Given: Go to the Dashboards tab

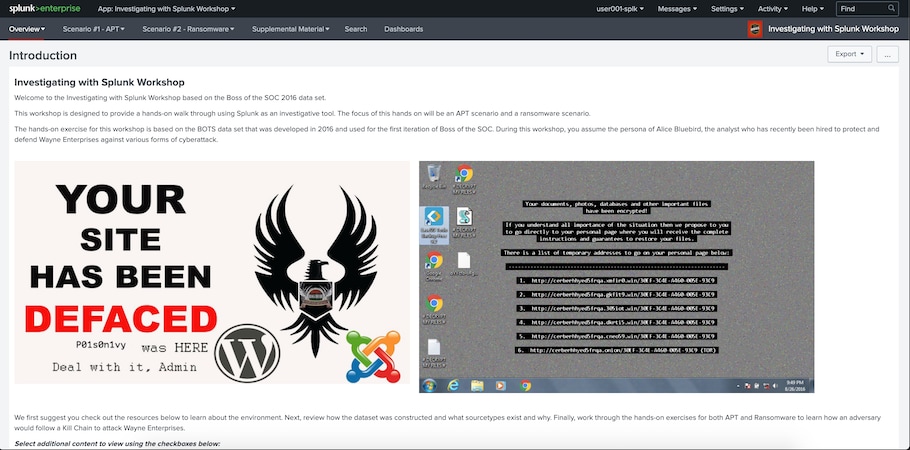Looking at the screenshot, I should (x=403, y=29).
